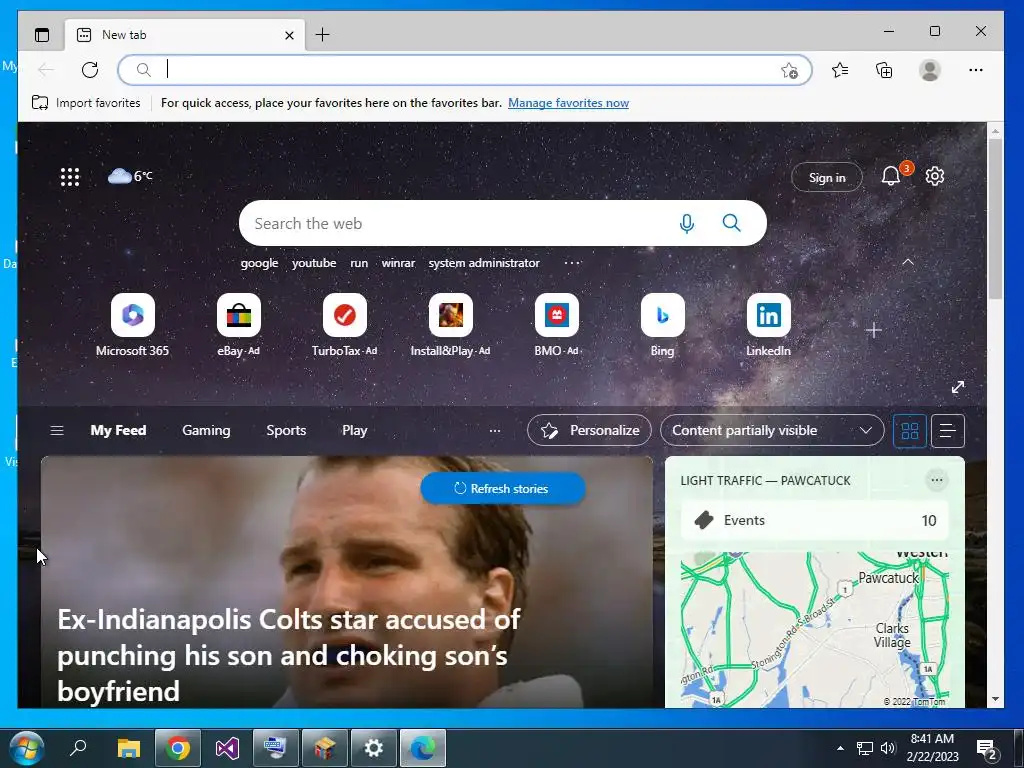Show more feed categories ellipsis
The height and width of the screenshot is (768, 1024).
pyautogui.click(x=495, y=430)
